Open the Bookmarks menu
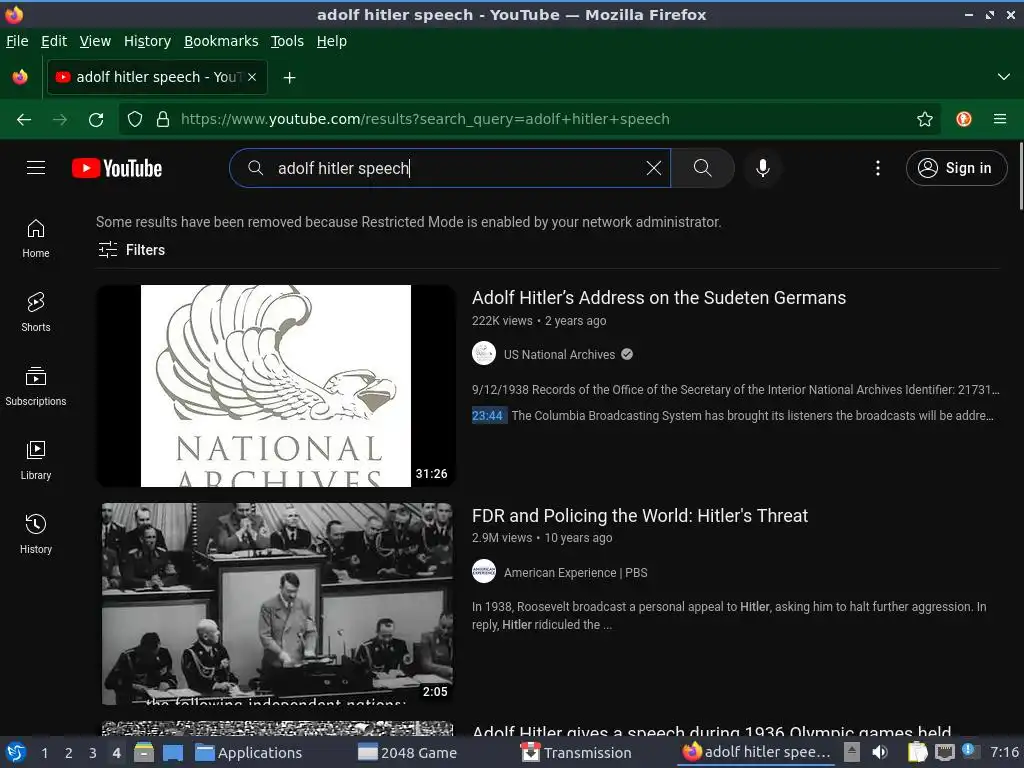 221,41
